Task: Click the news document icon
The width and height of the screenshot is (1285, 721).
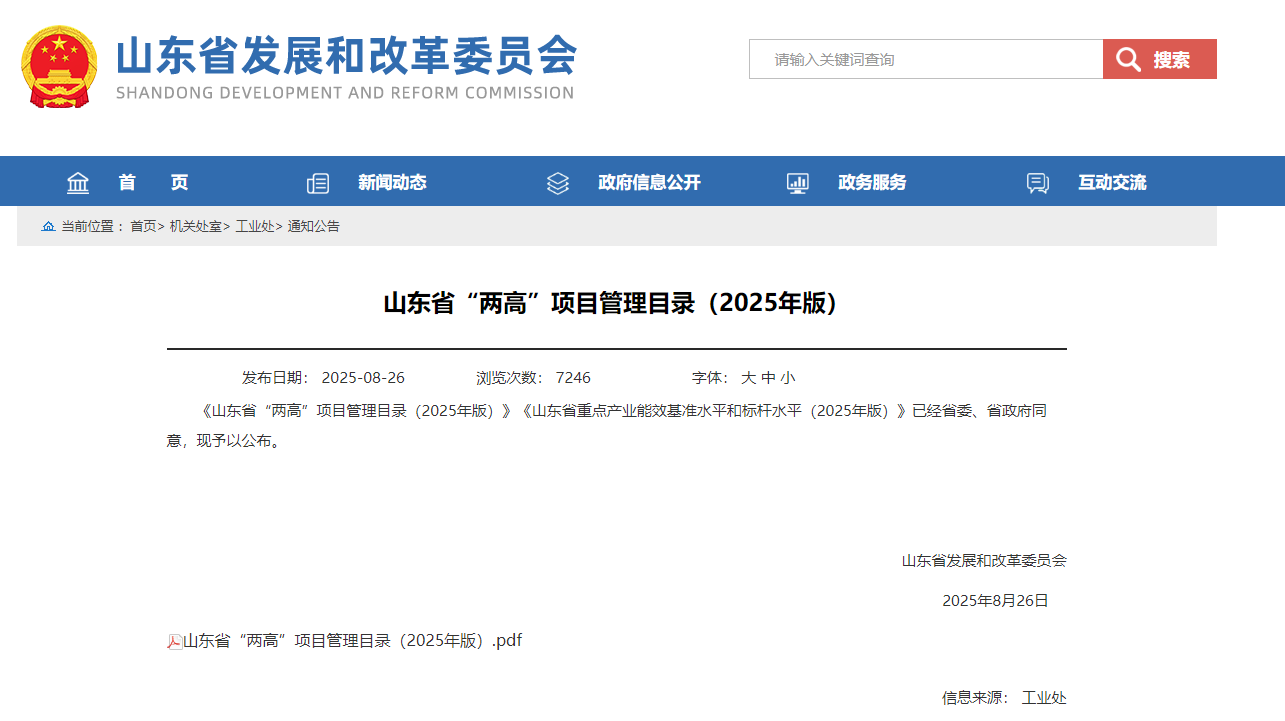Action: click(x=318, y=183)
